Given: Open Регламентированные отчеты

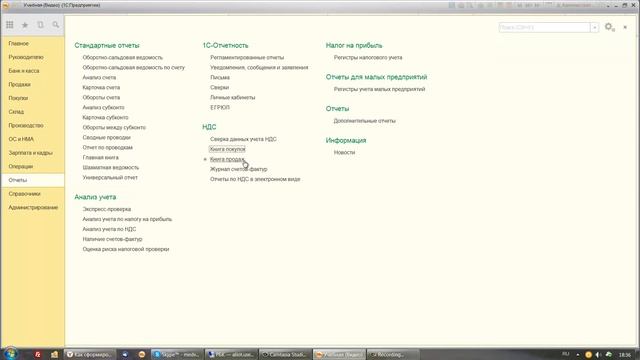Looking at the screenshot, I should point(247,58).
